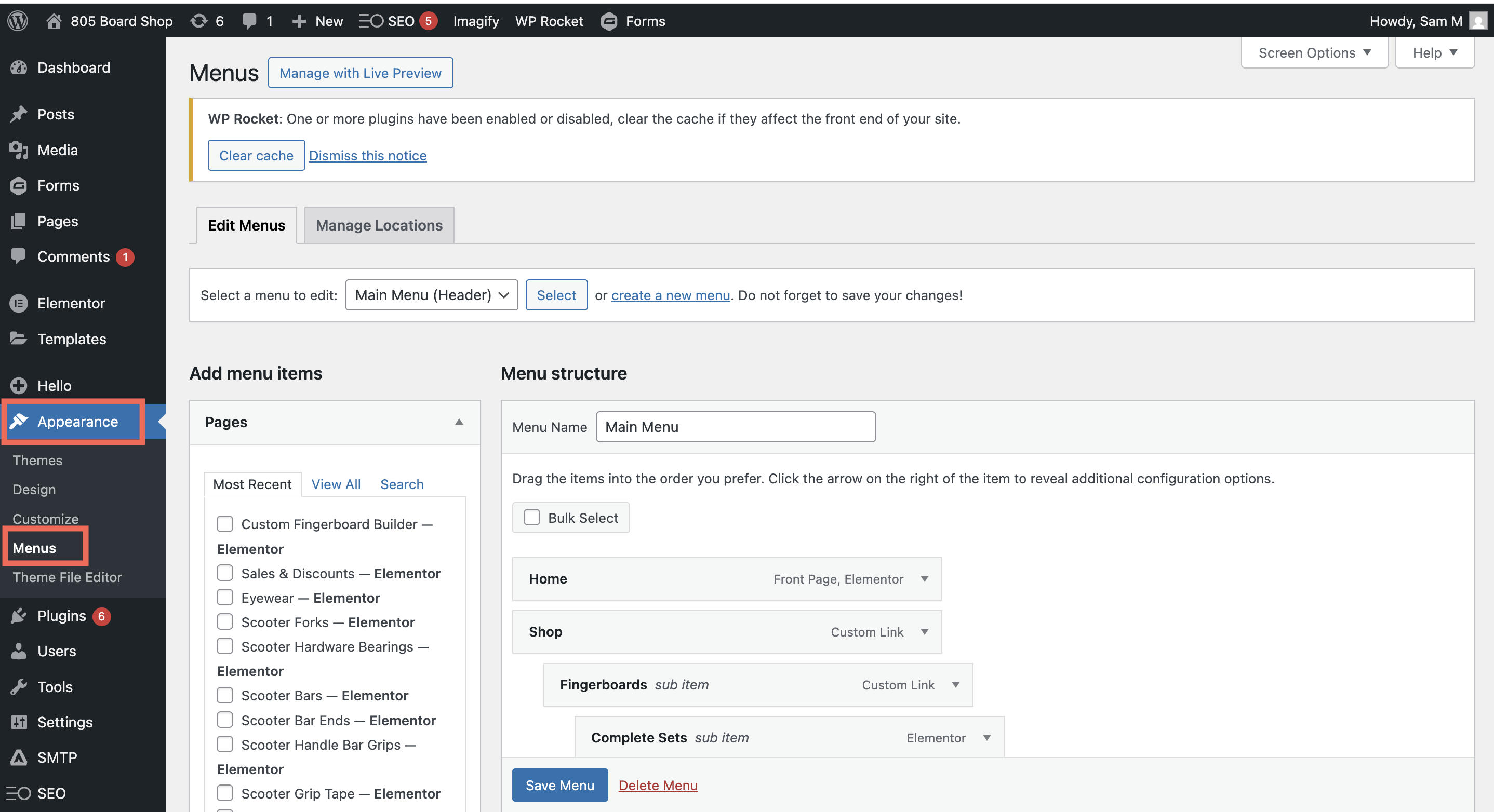The height and width of the screenshot is (812, 1494).
Task: Expand the Help dropdown
Action: [x=1435, y=53]
